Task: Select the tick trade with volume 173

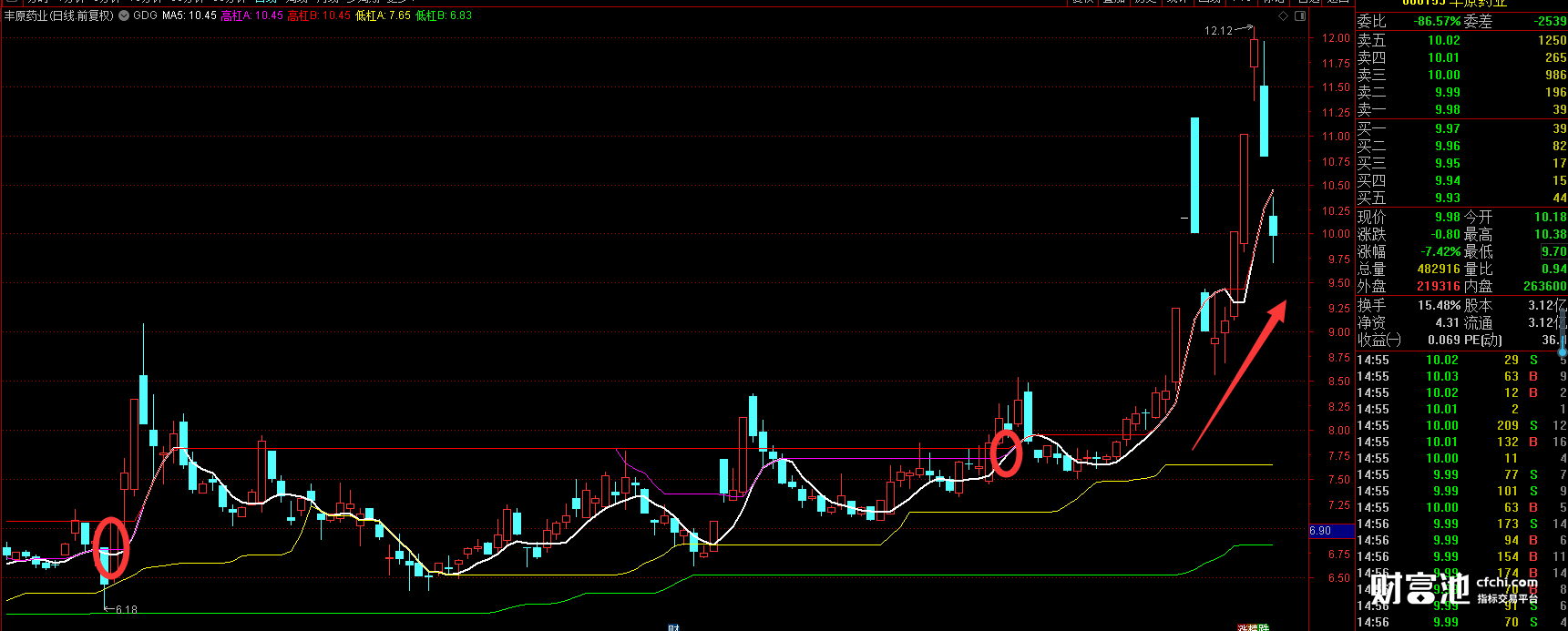Action: (1461, 524)
